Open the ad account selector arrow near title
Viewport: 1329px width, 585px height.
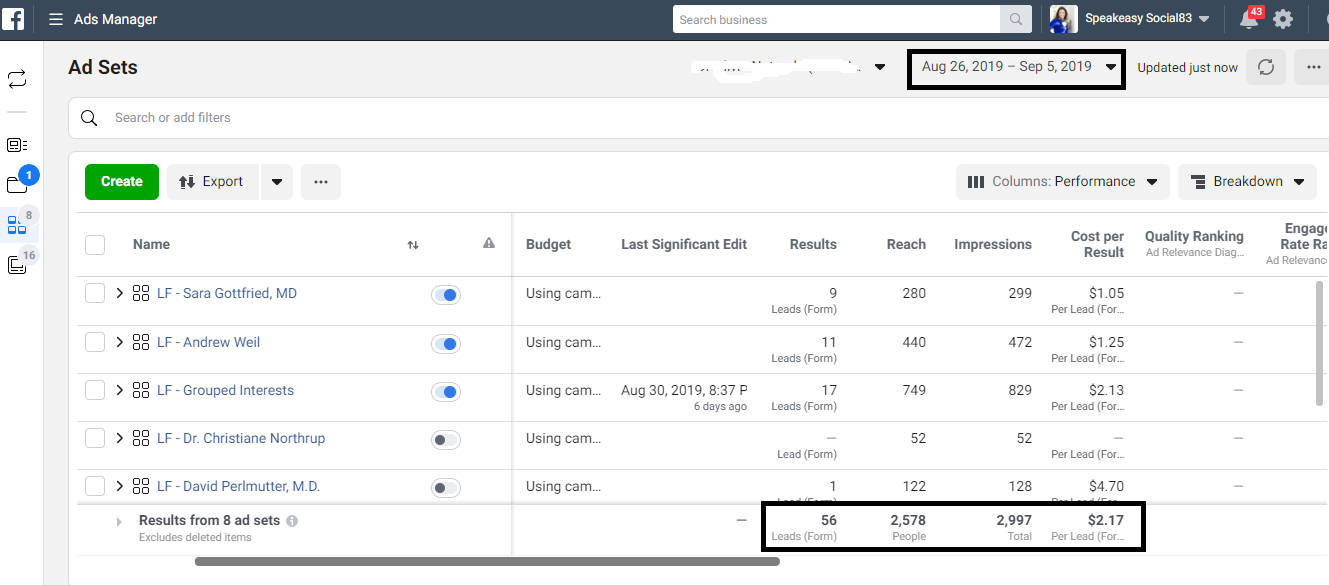point(880,68)
